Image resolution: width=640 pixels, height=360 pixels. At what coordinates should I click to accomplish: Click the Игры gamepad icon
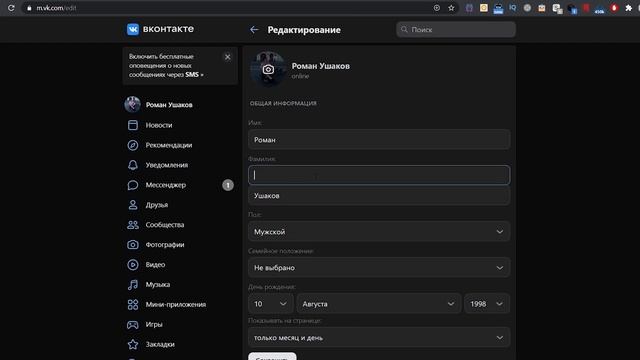click(133, 324)
